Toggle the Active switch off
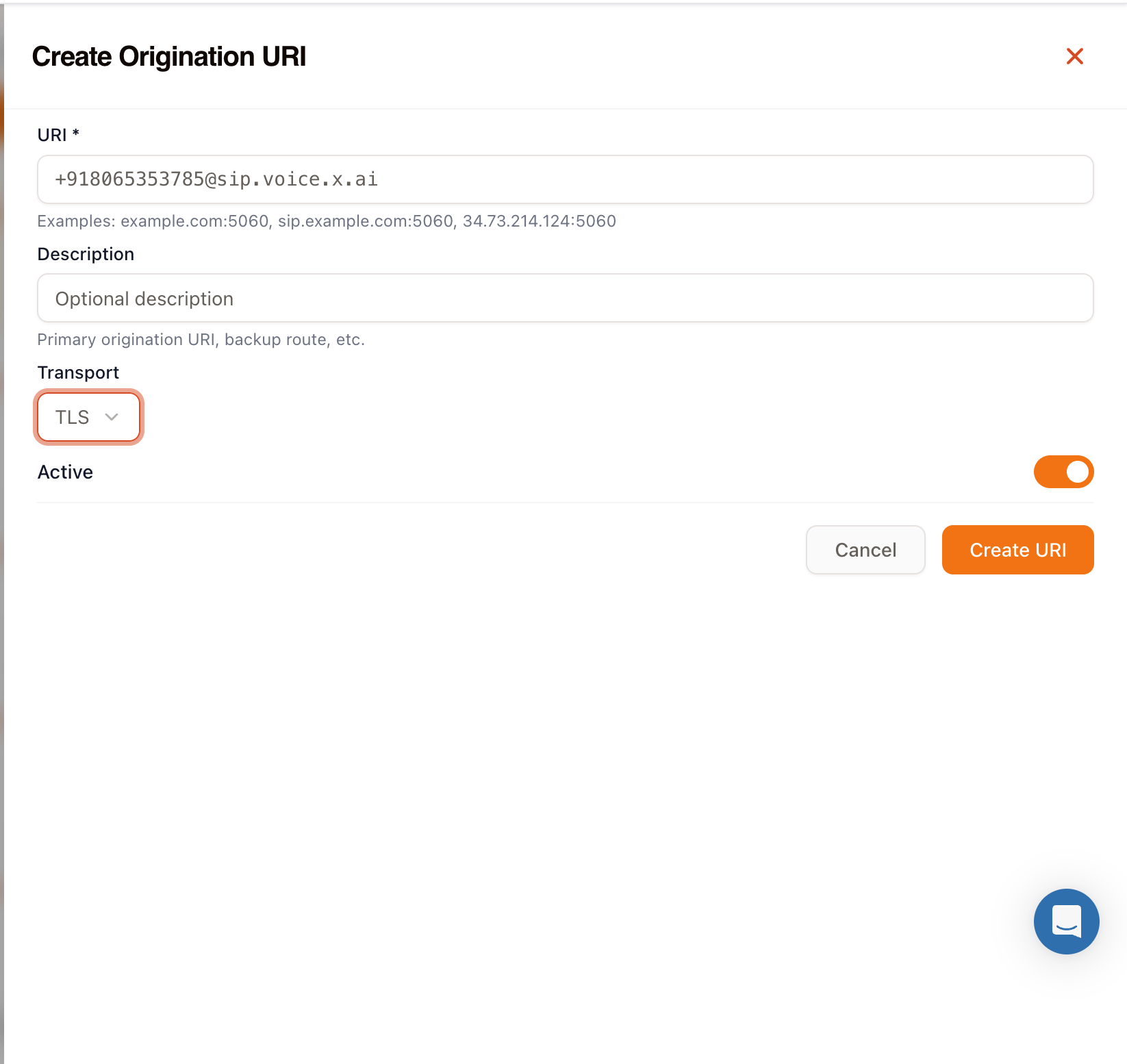This screenshot has height=1064, width=1127. (1063, 472)
